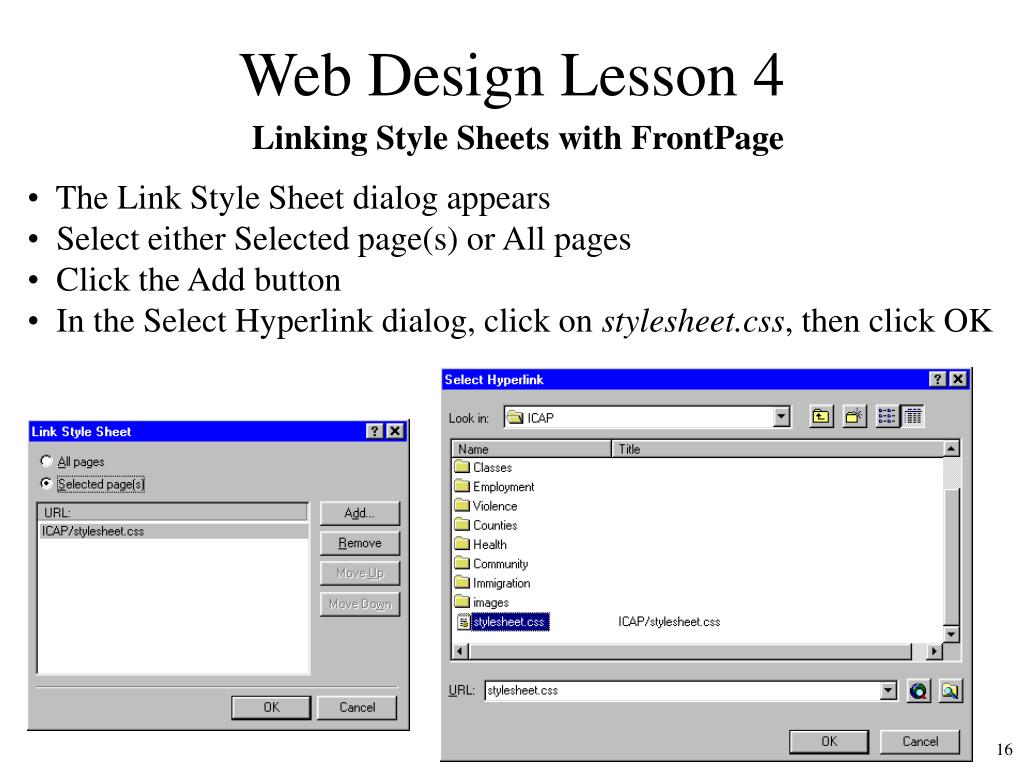
Task: Sort by the Name column header
Action: pyautogui.click(x=532, y=449)
